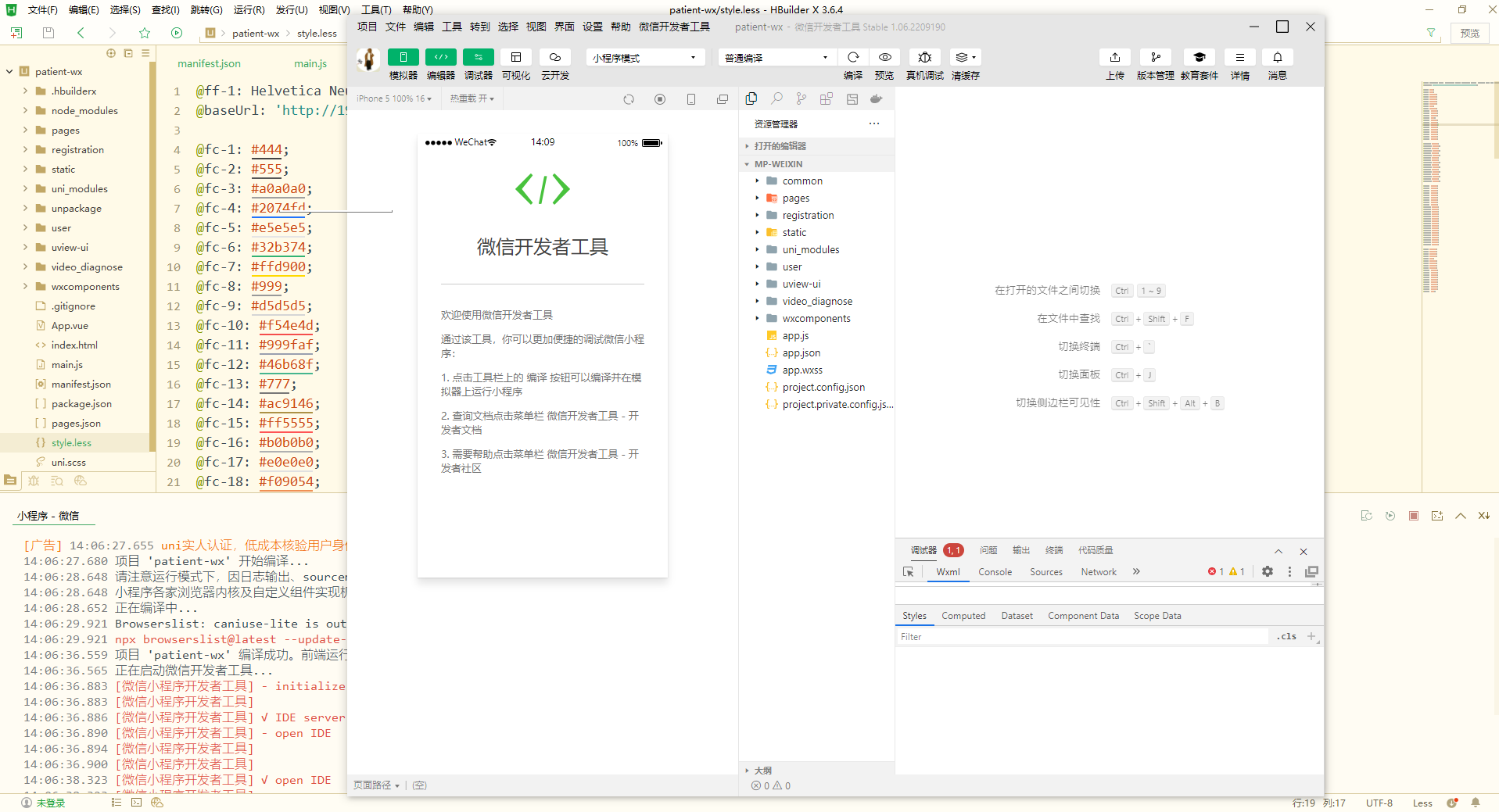
Task: Open cloud development (云开发)
Action: pyautogui.click(x=554, y=57)
